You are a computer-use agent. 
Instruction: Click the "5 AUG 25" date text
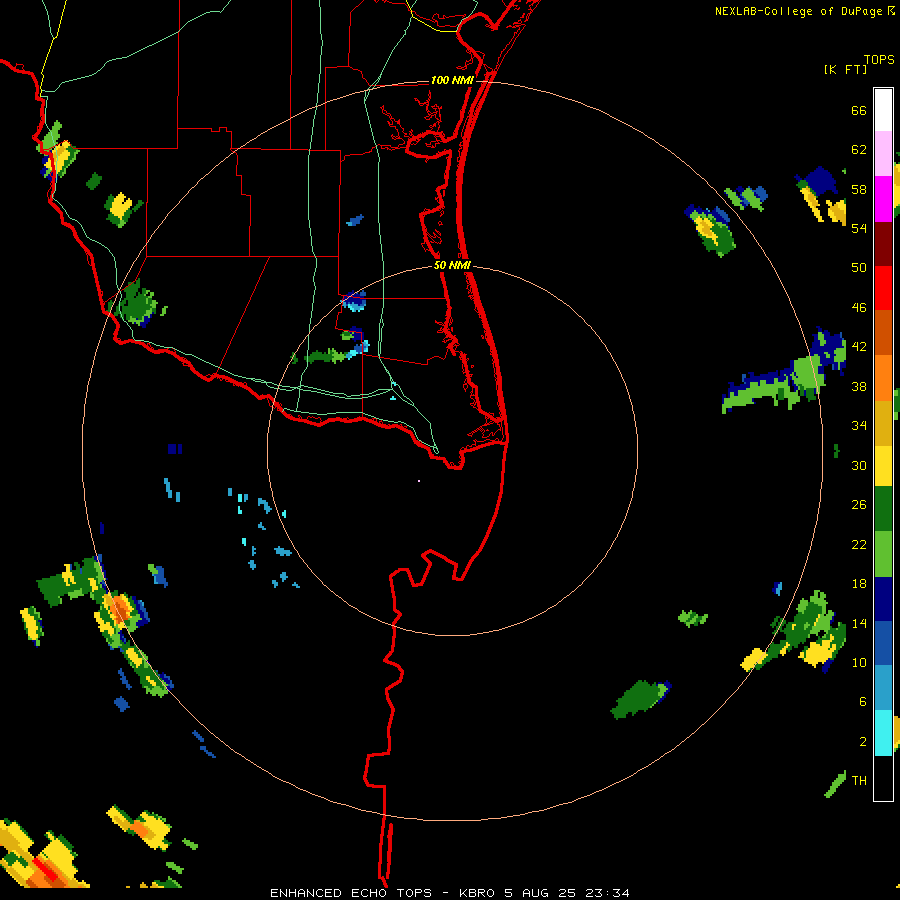coord(540,893)
